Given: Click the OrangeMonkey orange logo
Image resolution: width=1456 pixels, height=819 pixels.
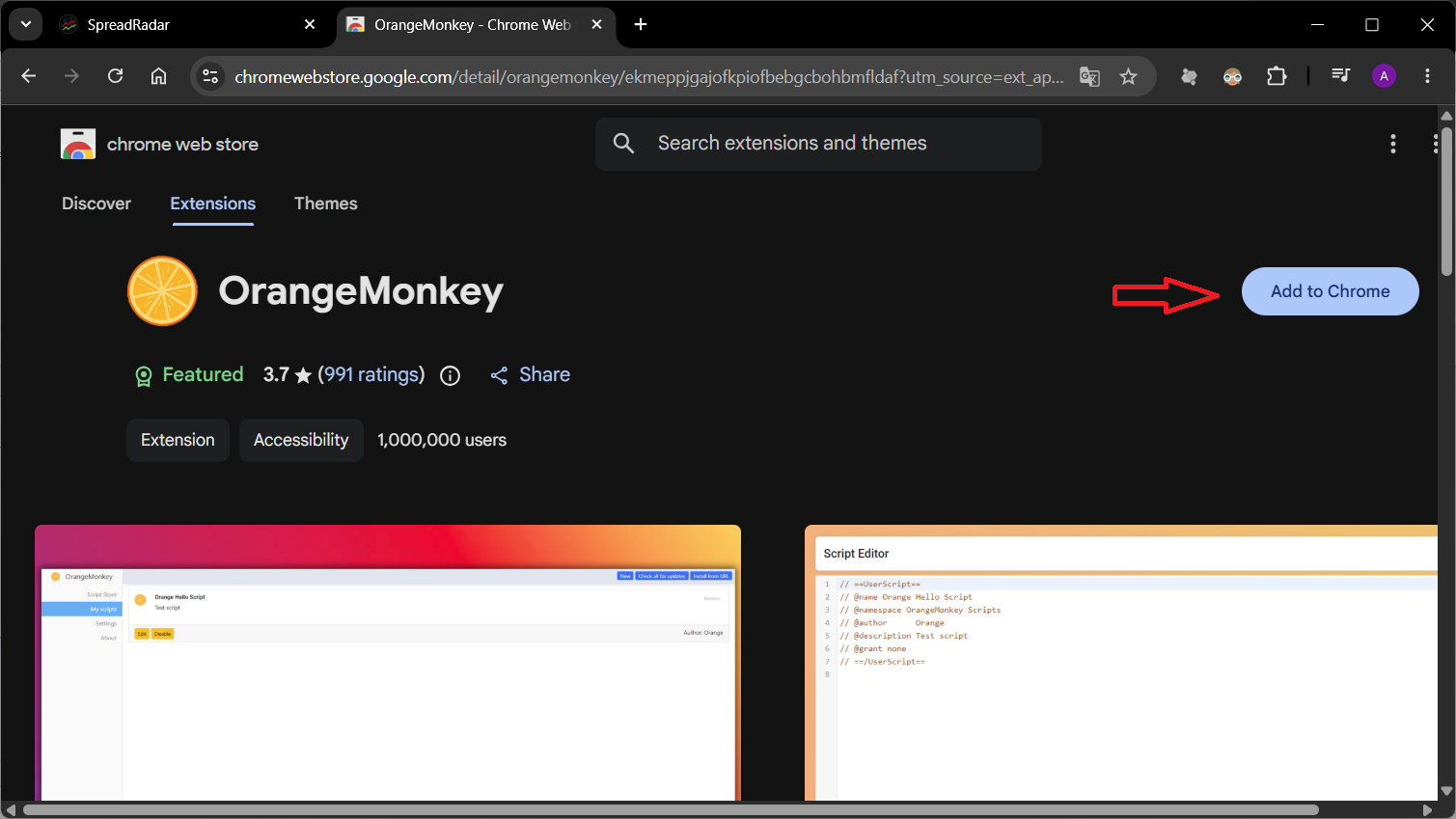Looking at the screenshot, I should [x=162, y=291].
